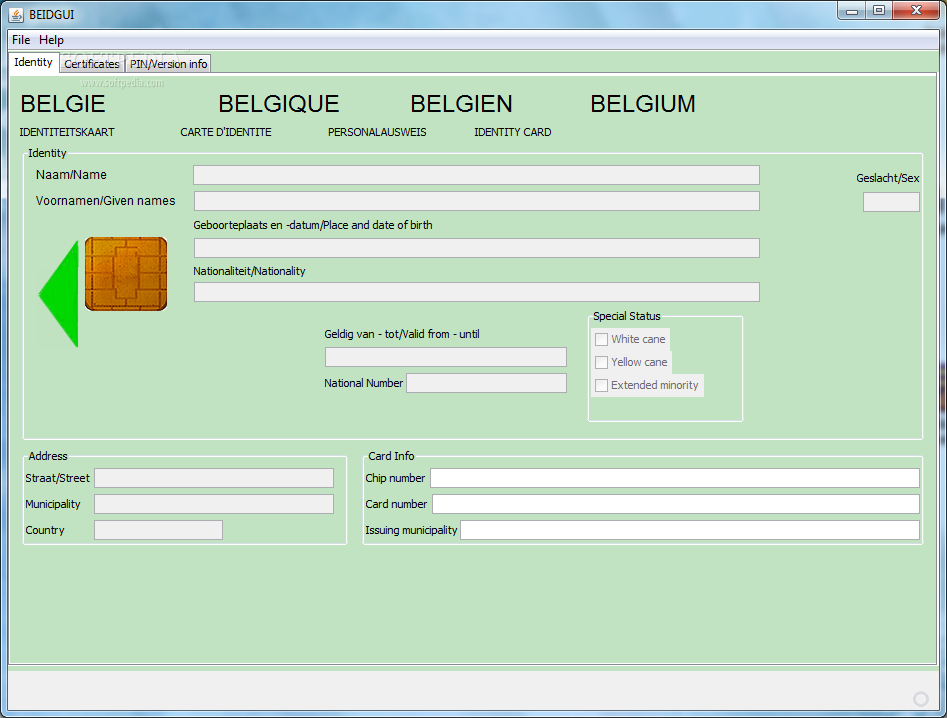Click the Geslacht/Sex field
This screenshot has height=718, width=947.
[891, 202]
